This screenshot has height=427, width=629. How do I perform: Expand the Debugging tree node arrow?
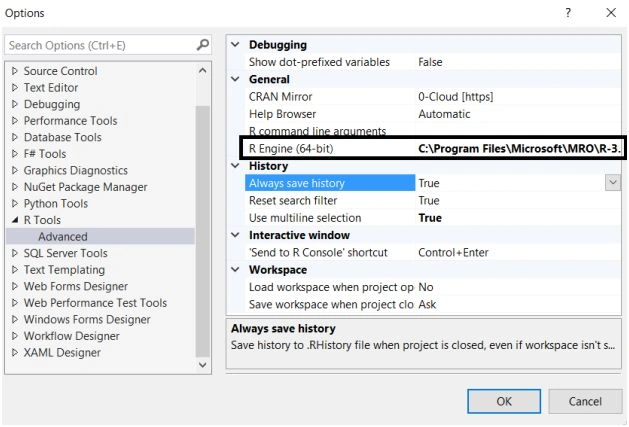coord(15,104)
